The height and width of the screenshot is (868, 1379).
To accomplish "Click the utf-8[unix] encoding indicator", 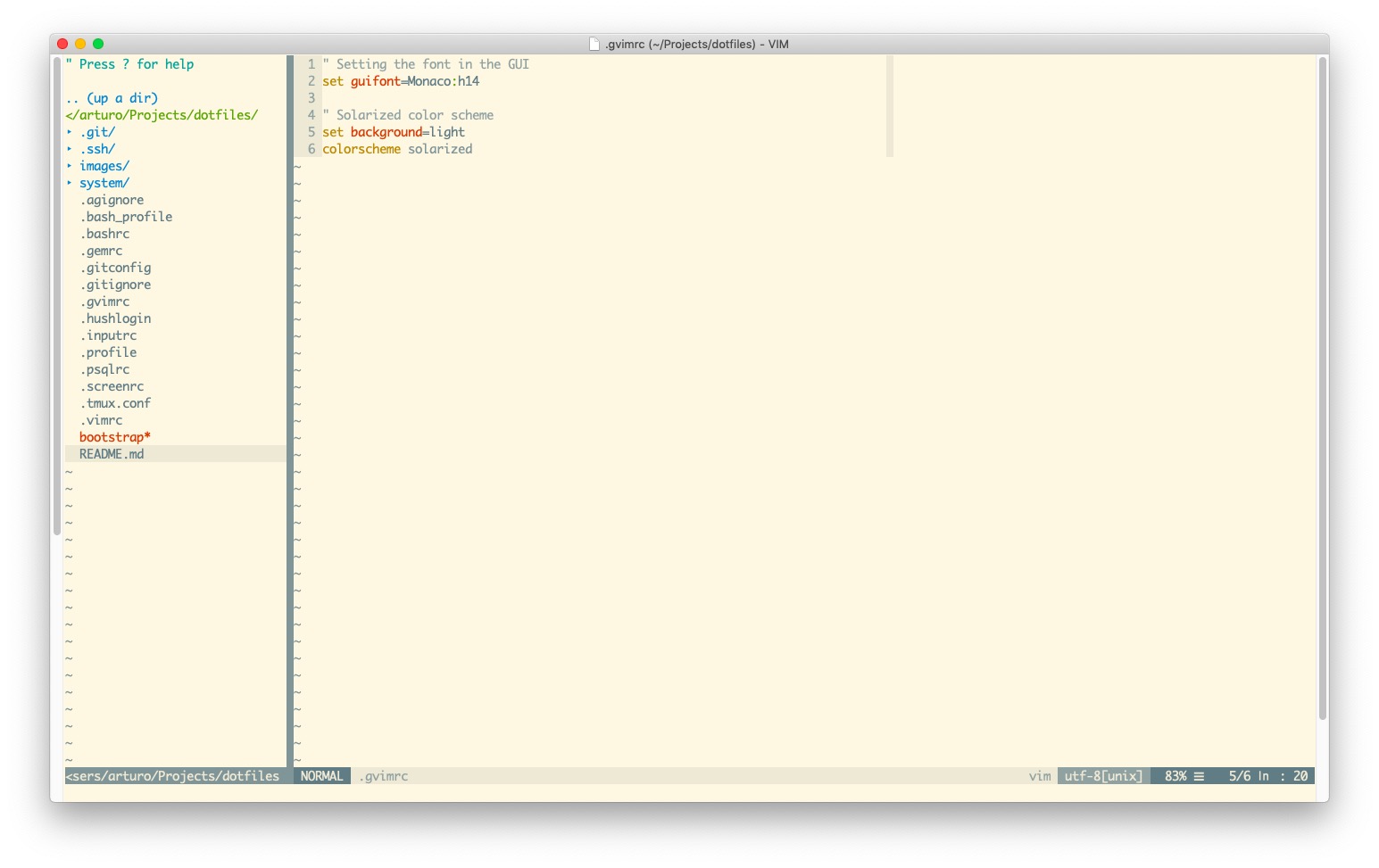I will tap(1103, 775).
